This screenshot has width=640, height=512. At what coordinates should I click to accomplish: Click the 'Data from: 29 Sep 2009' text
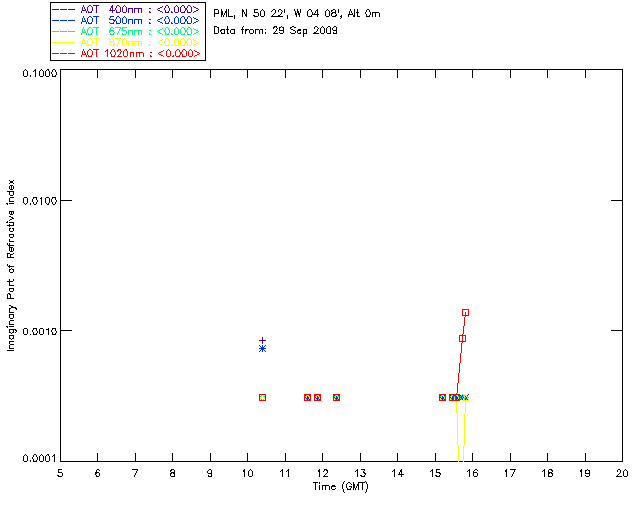click(276, 31)
